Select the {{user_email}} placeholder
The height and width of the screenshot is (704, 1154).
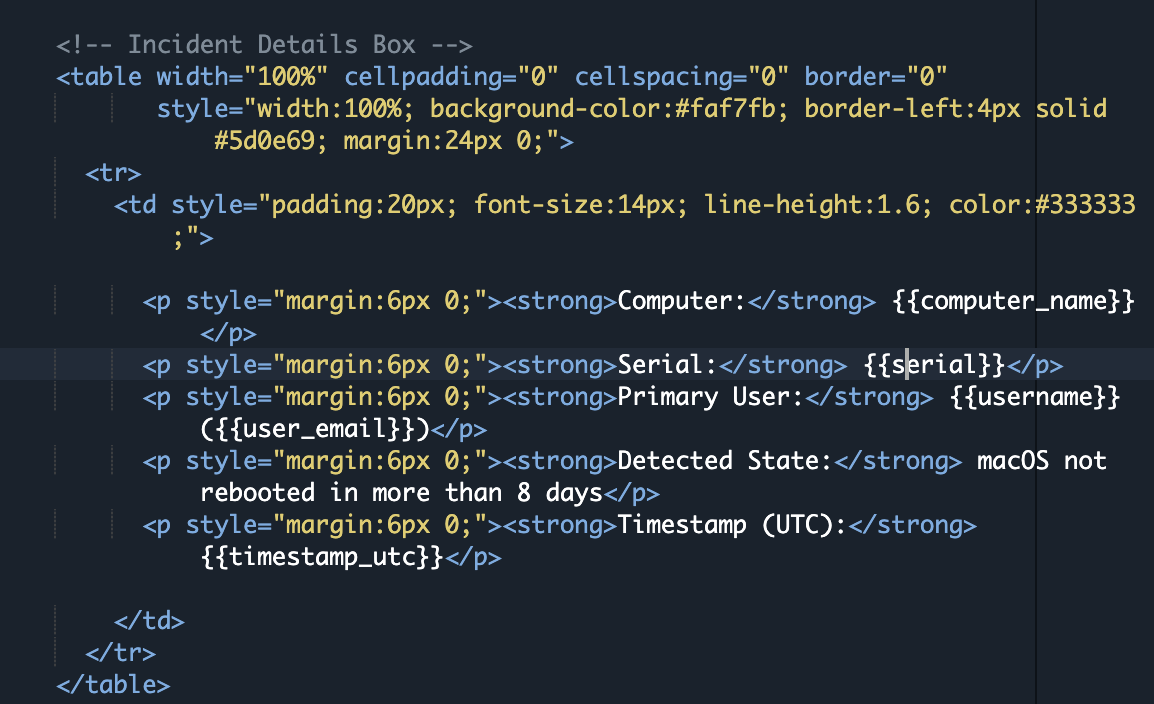coord(315,429)
